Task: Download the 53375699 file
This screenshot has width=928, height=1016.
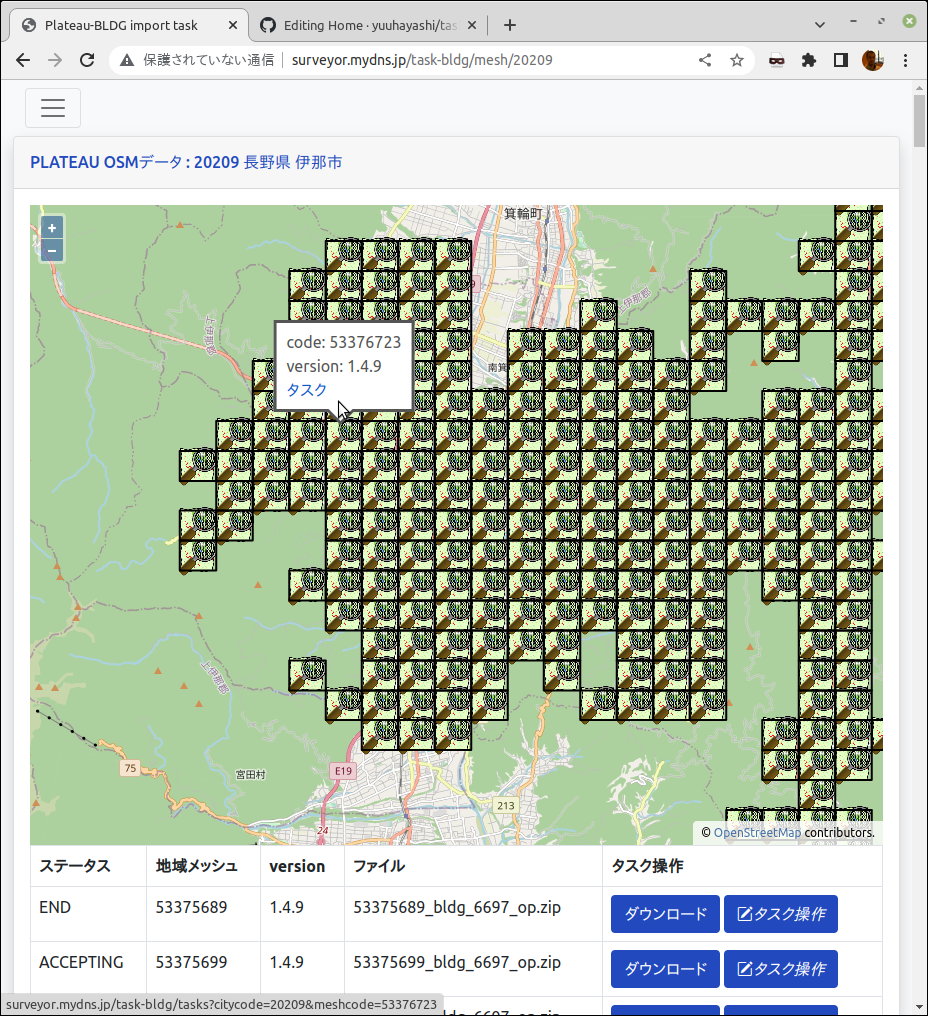Action: [665, 969]
